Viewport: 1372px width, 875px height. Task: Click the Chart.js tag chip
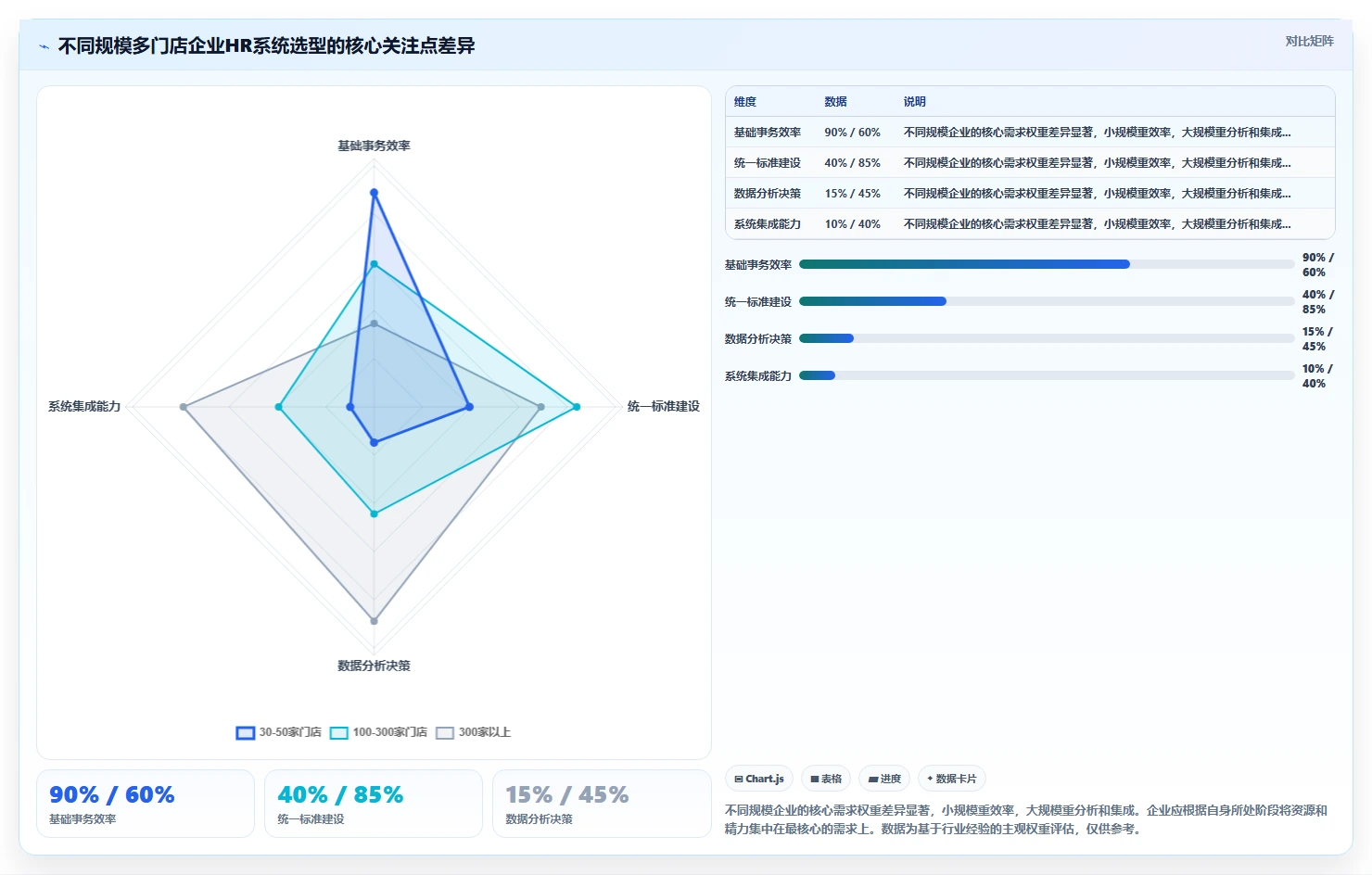[759, 779]
